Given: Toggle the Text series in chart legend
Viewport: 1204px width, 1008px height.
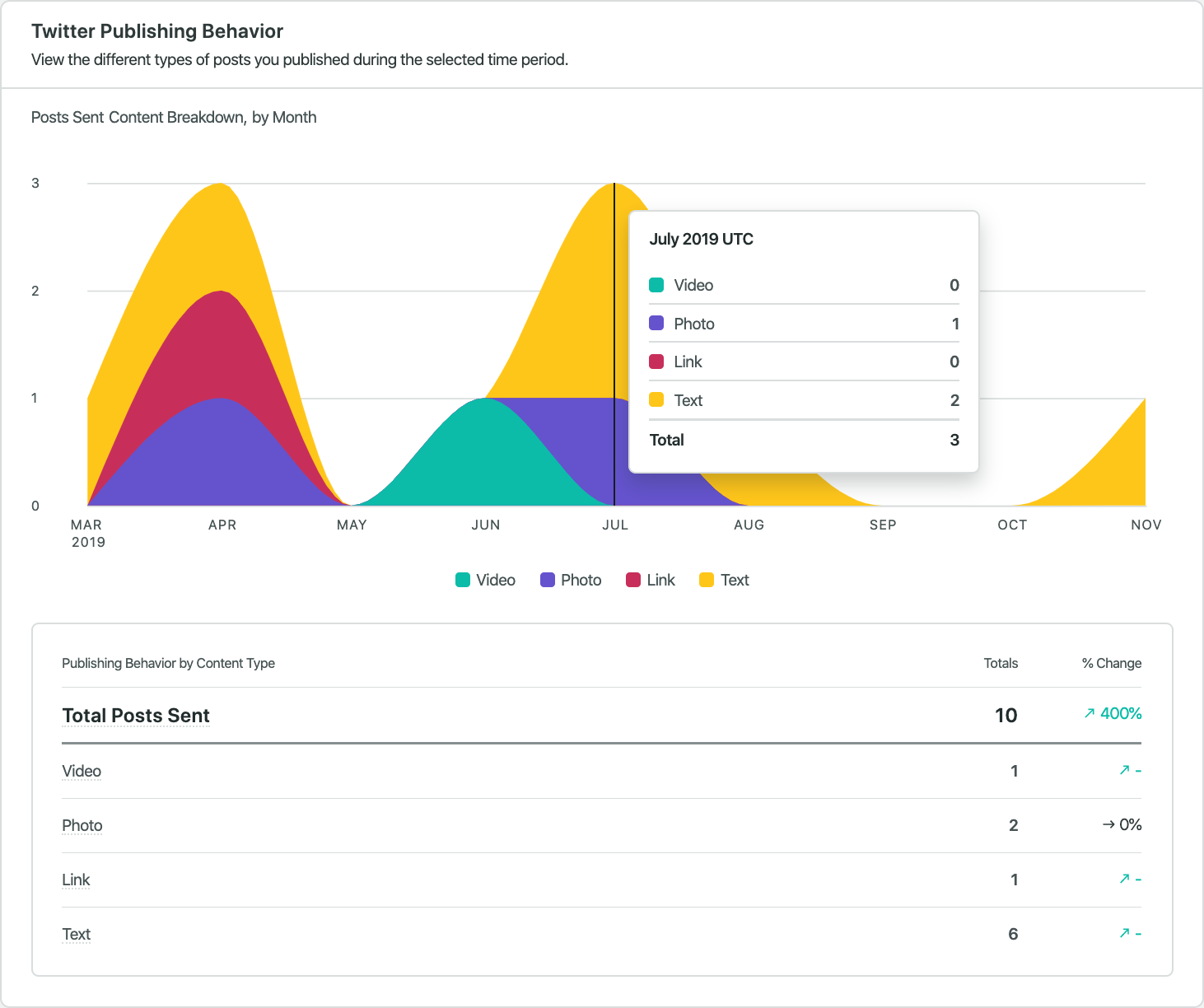Looking at the screenshot, I should click(724, 580).
